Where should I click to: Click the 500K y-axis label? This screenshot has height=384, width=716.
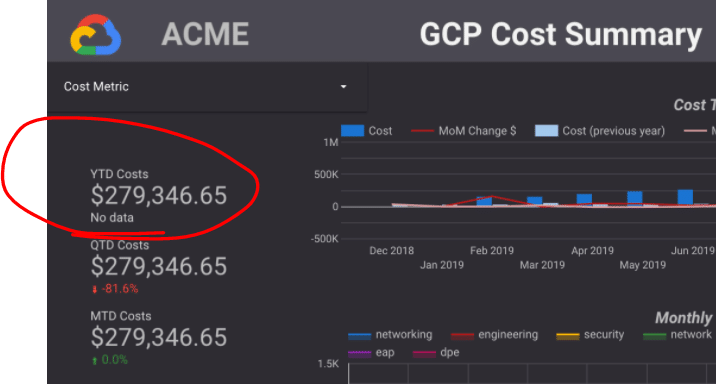[x=326, y=174]
